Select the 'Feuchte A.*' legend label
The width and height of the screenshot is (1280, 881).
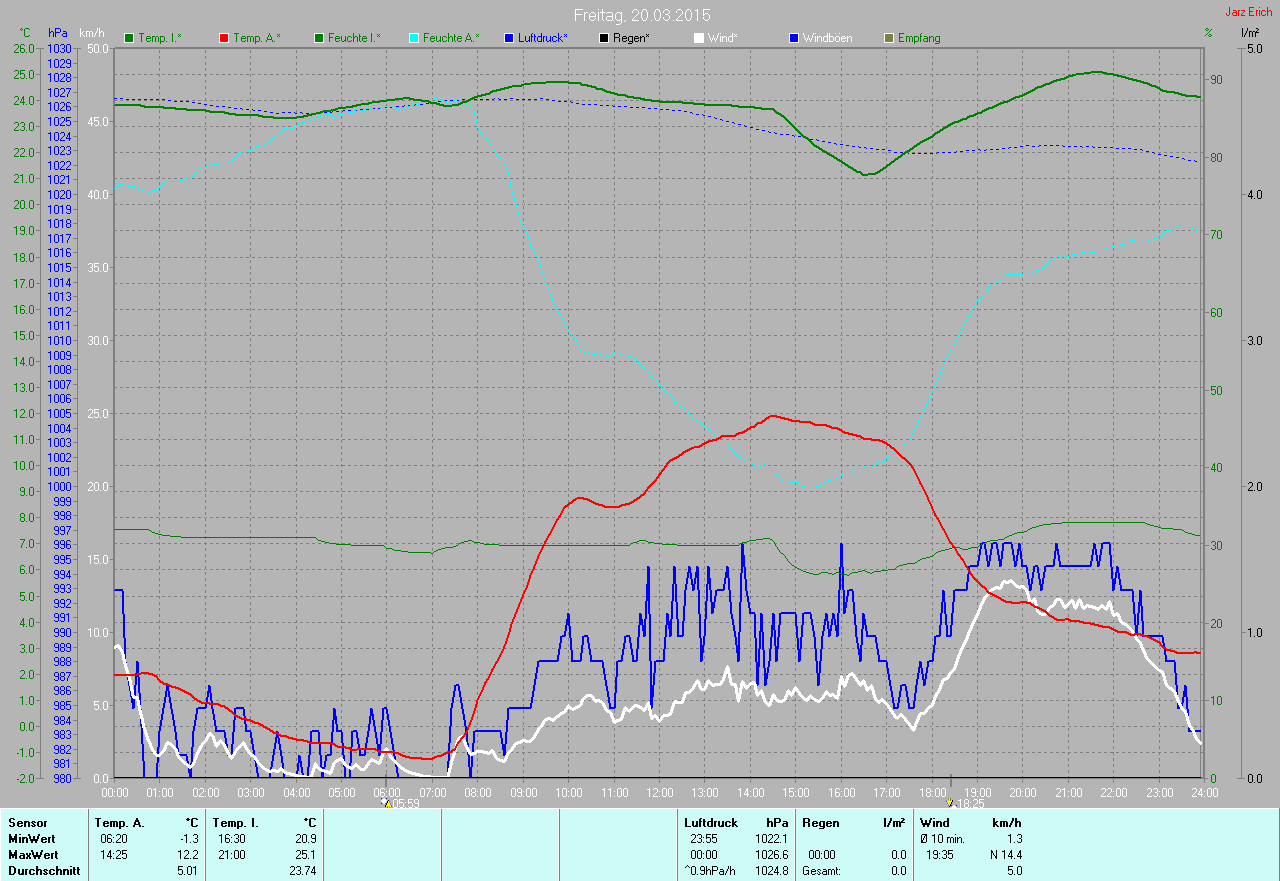pos(451,38)
